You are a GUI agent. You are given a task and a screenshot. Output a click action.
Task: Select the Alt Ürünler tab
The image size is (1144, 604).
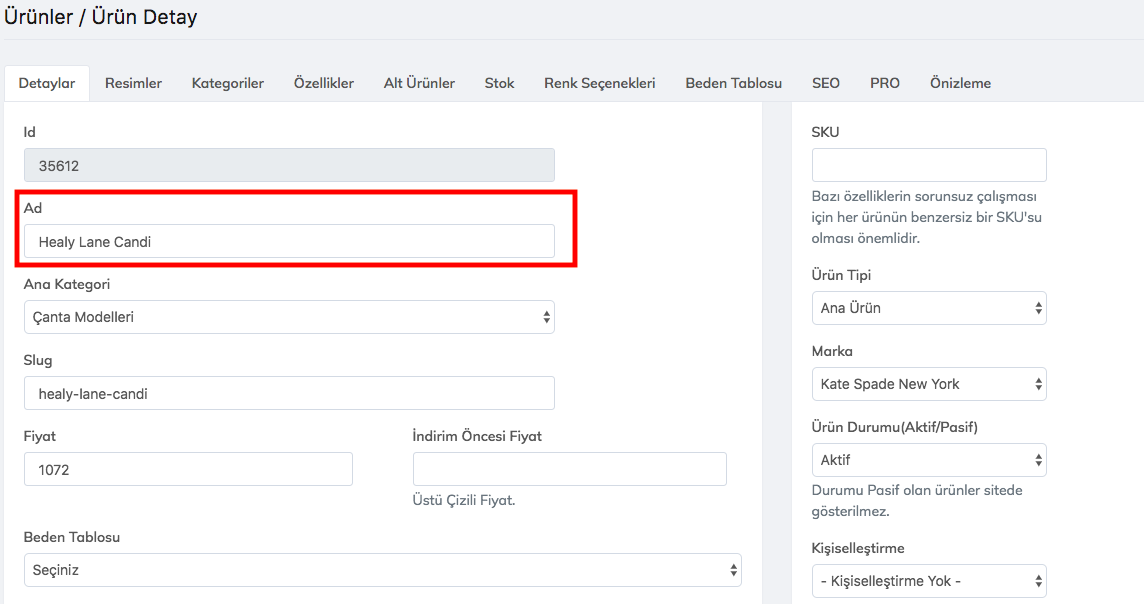[419, 83]
